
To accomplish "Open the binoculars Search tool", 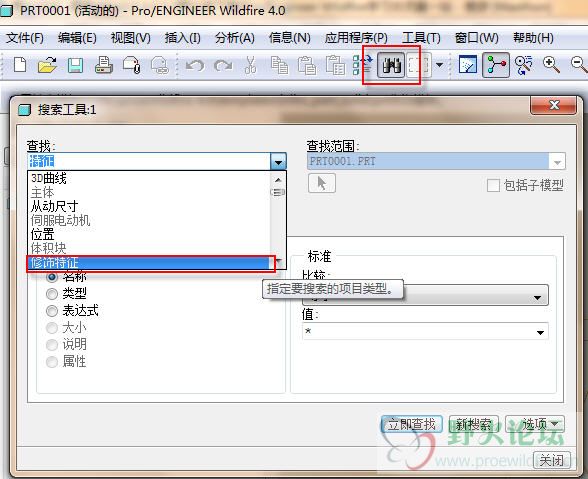I will [391, 65].
